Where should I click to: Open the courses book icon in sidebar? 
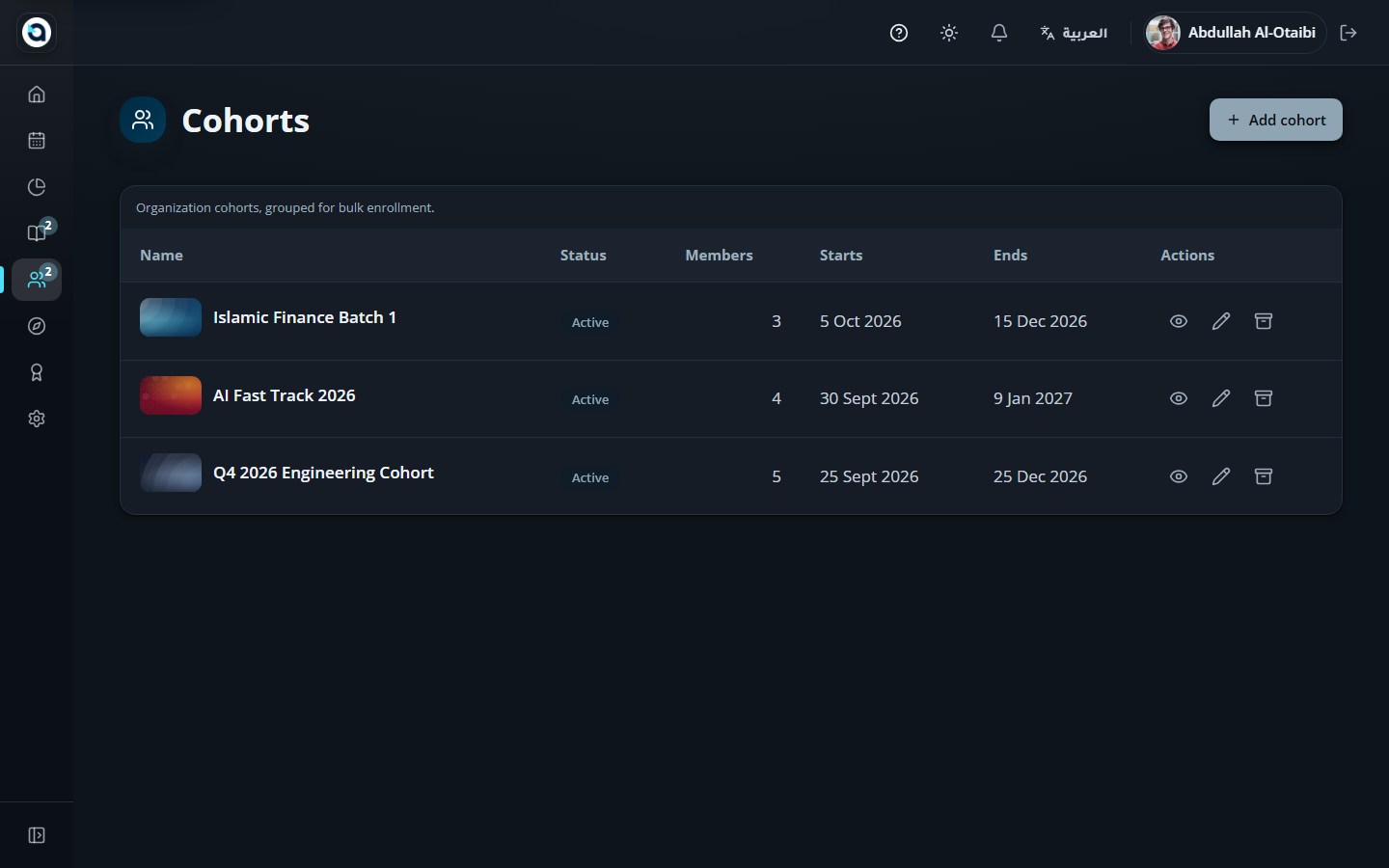click(x=37, y=233)
